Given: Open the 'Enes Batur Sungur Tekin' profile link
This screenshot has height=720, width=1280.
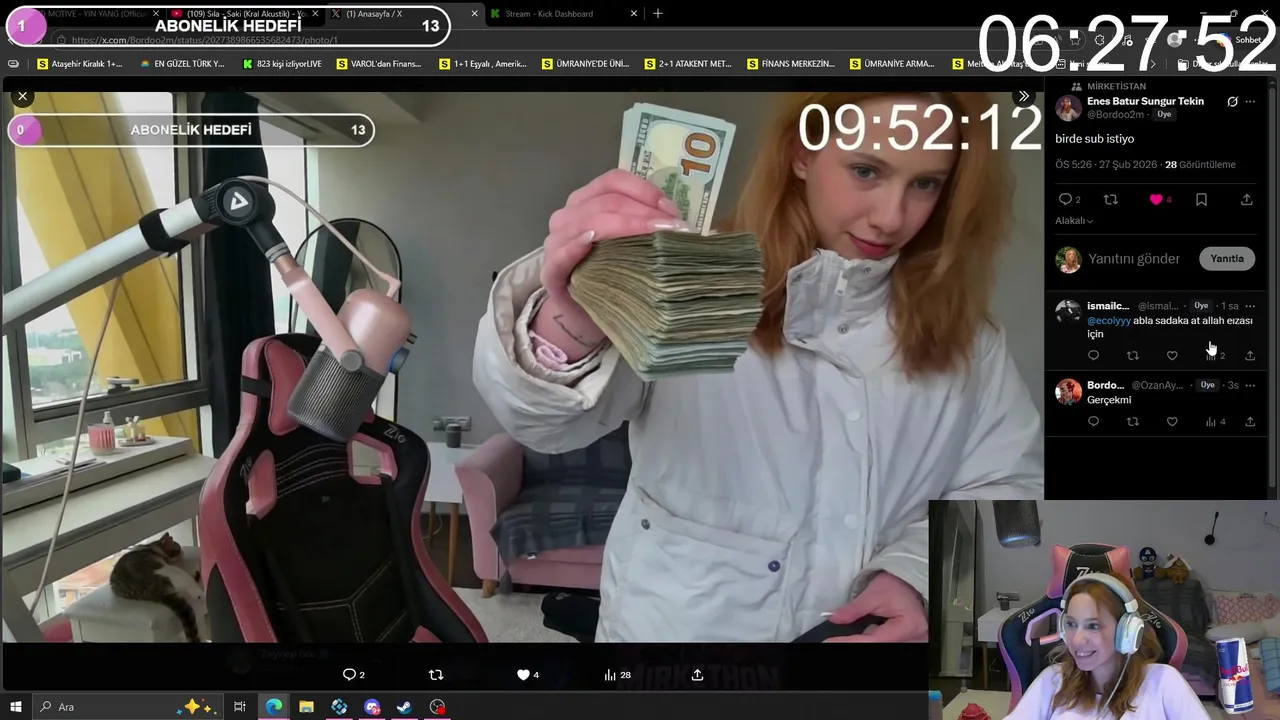Looking at the screenshot, I should [1145, 101].
